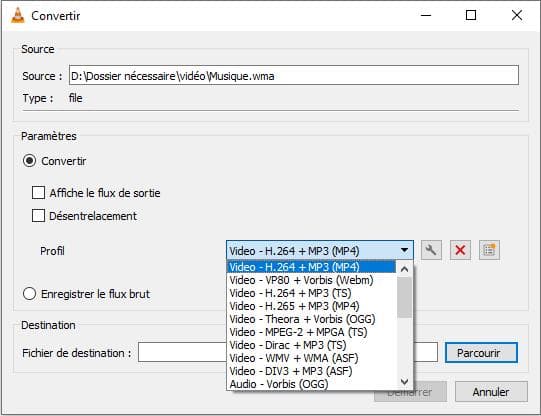Open profile editor with wrench icon
Image resolution: width=541 pixels, height=416 pixels.
click(x=431, y=250)
